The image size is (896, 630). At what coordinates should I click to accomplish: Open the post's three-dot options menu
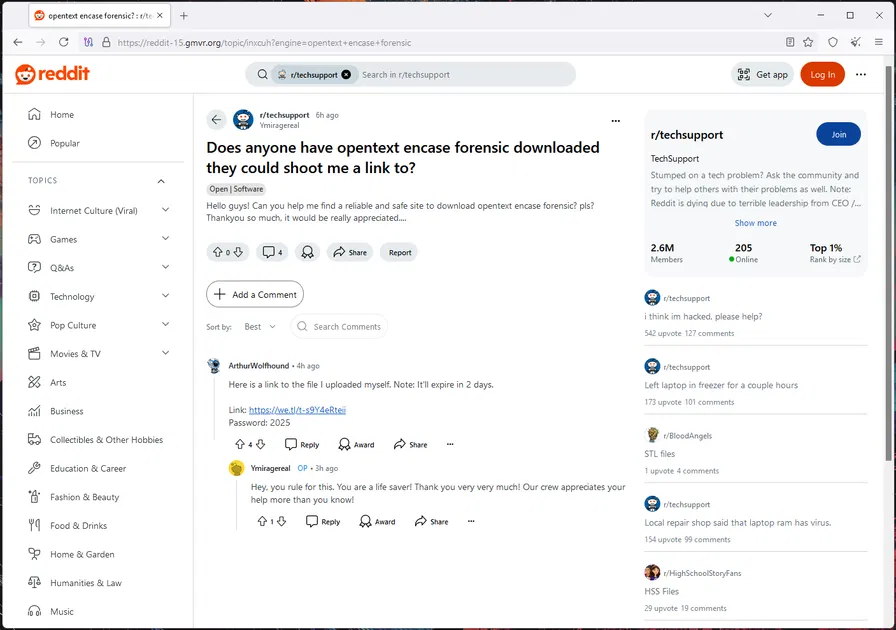615,121
